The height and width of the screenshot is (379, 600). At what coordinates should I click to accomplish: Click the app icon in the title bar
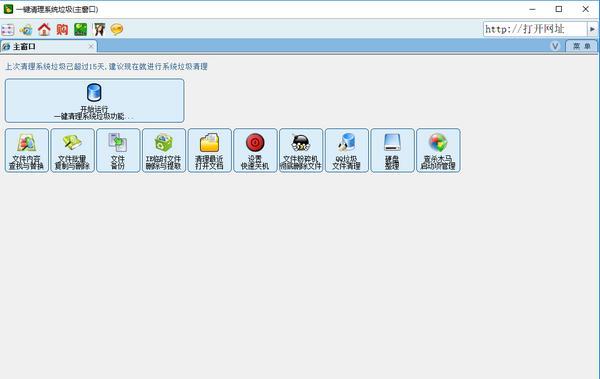8,9
